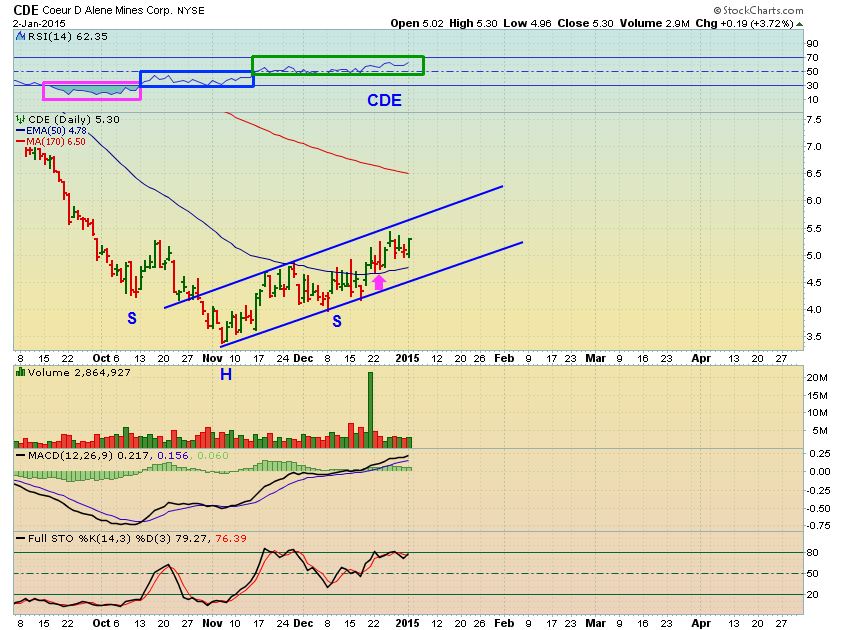Click the latest green price candle
This screenshot has height=630, width=847.
pyautogui.click(x=411, y=247)
